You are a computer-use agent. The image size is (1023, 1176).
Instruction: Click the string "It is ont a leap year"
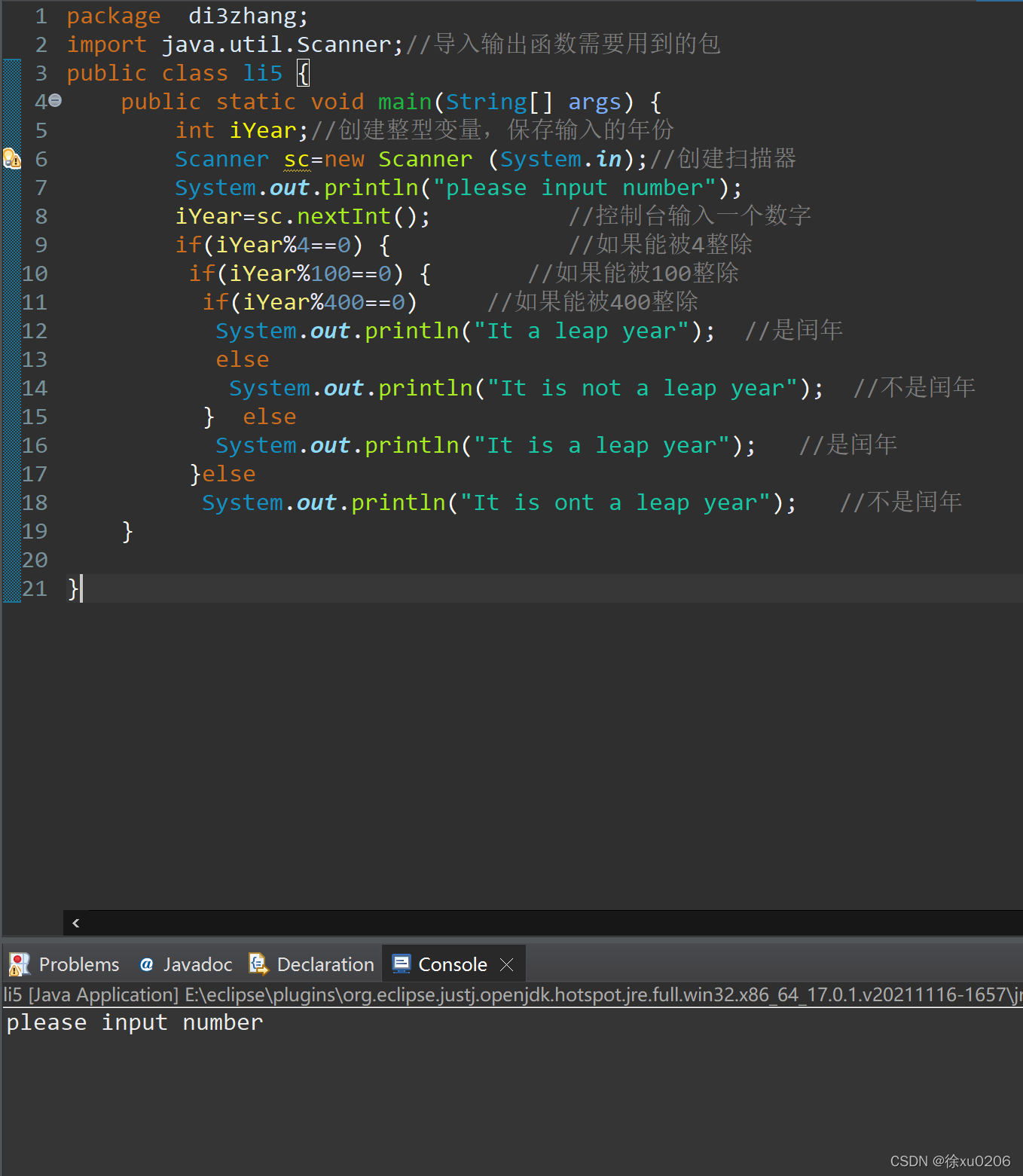point(615,502)
